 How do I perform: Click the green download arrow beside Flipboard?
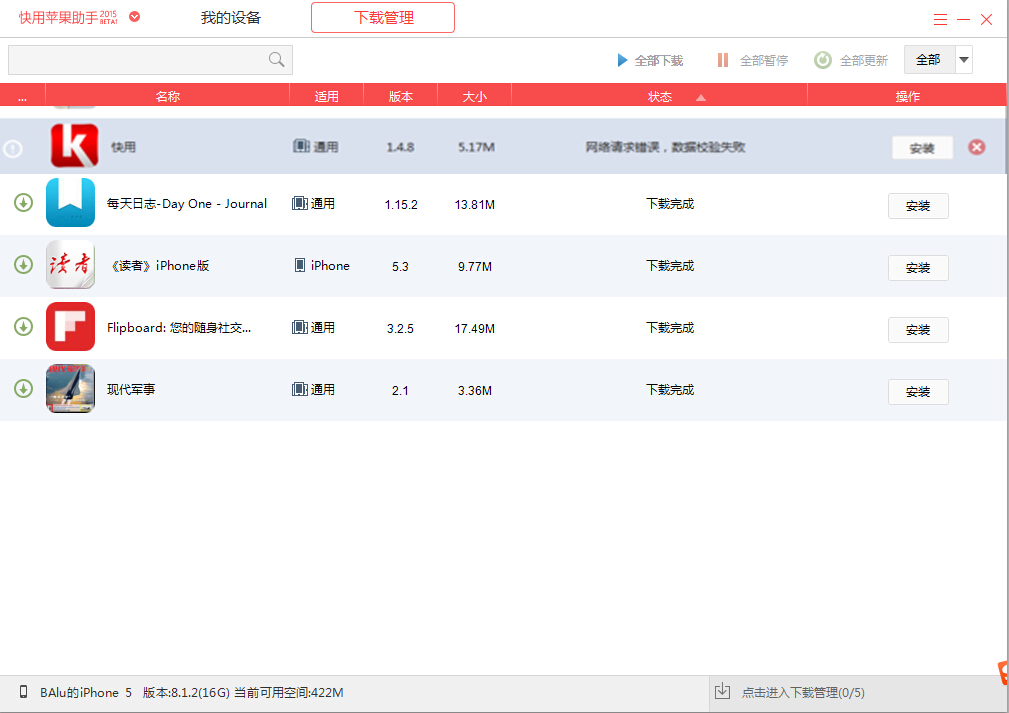(x=23, y=326)
